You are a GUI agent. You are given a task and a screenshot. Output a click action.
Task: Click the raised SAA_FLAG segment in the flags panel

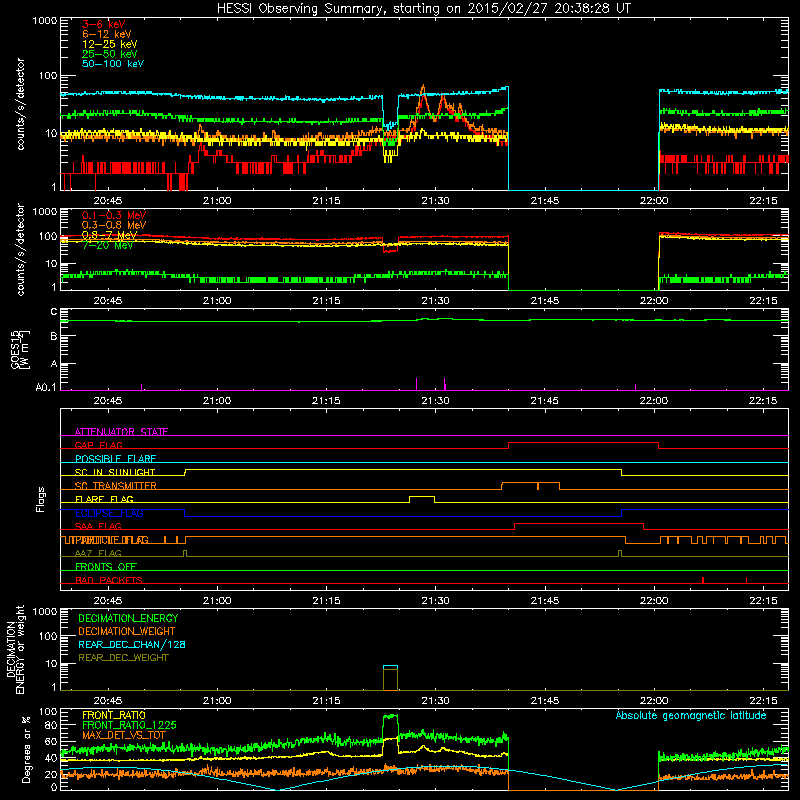[x=579, y=524]
